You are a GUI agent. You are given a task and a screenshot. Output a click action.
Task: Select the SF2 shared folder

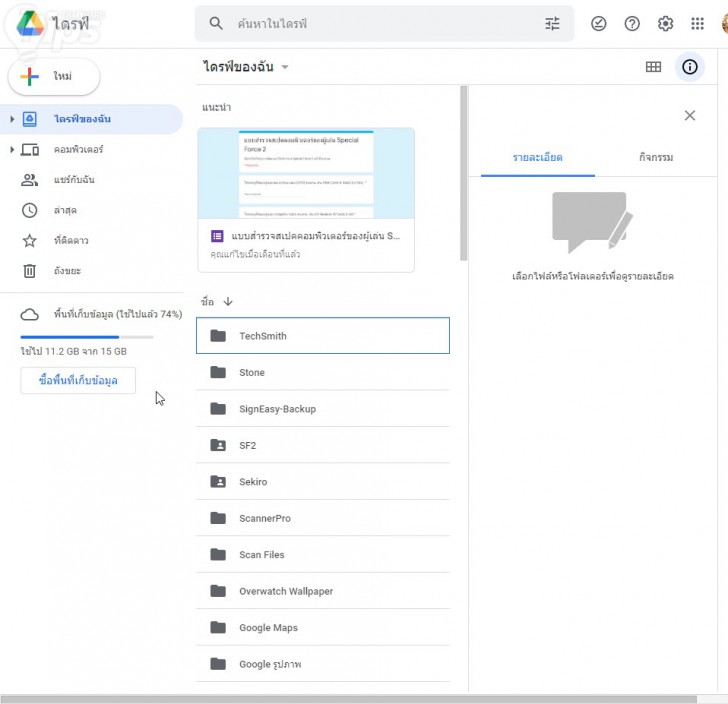(323, 445)
